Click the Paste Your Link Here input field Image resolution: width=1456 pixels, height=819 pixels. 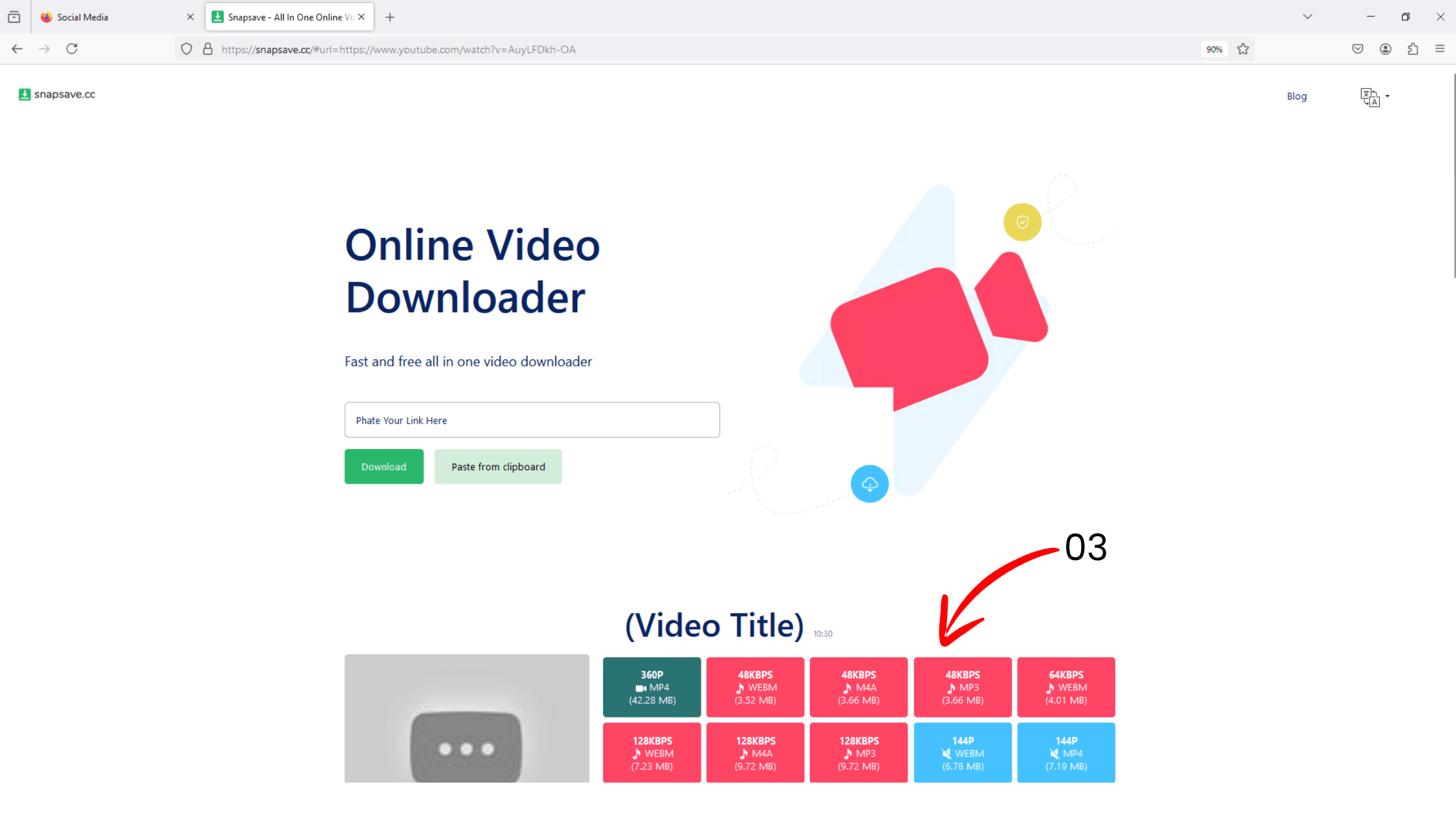tap(532, 419)
